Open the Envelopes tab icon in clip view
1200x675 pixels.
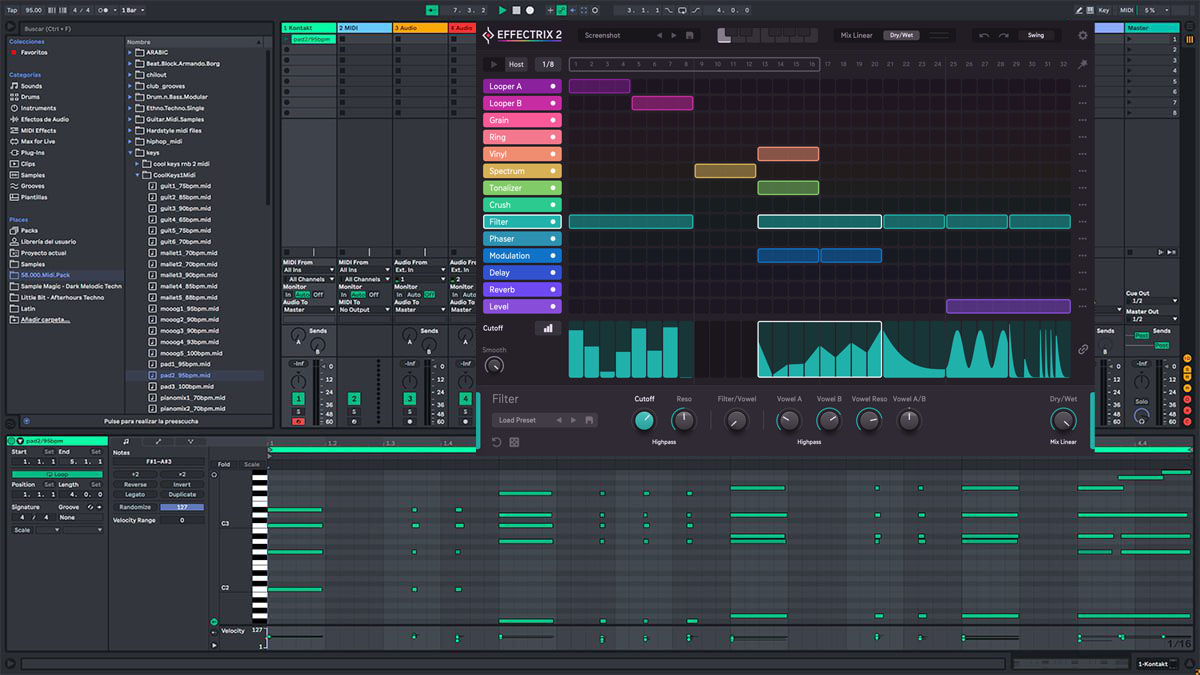pyautogui.click(x=158, y=441)
